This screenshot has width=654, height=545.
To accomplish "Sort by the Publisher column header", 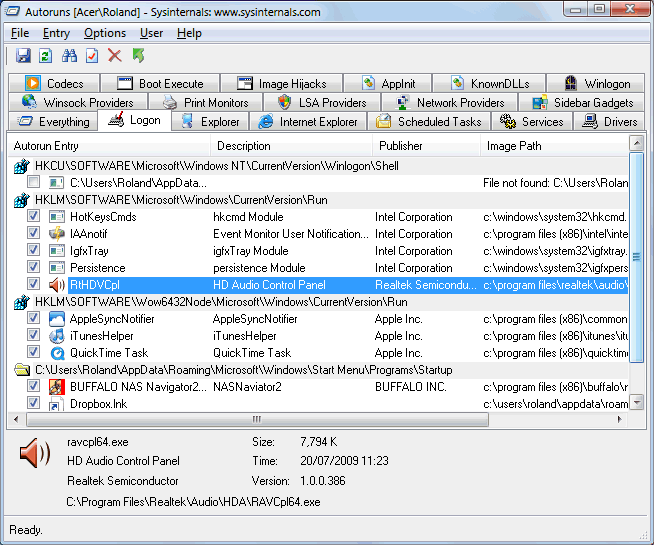I will [x=400, y=146].
